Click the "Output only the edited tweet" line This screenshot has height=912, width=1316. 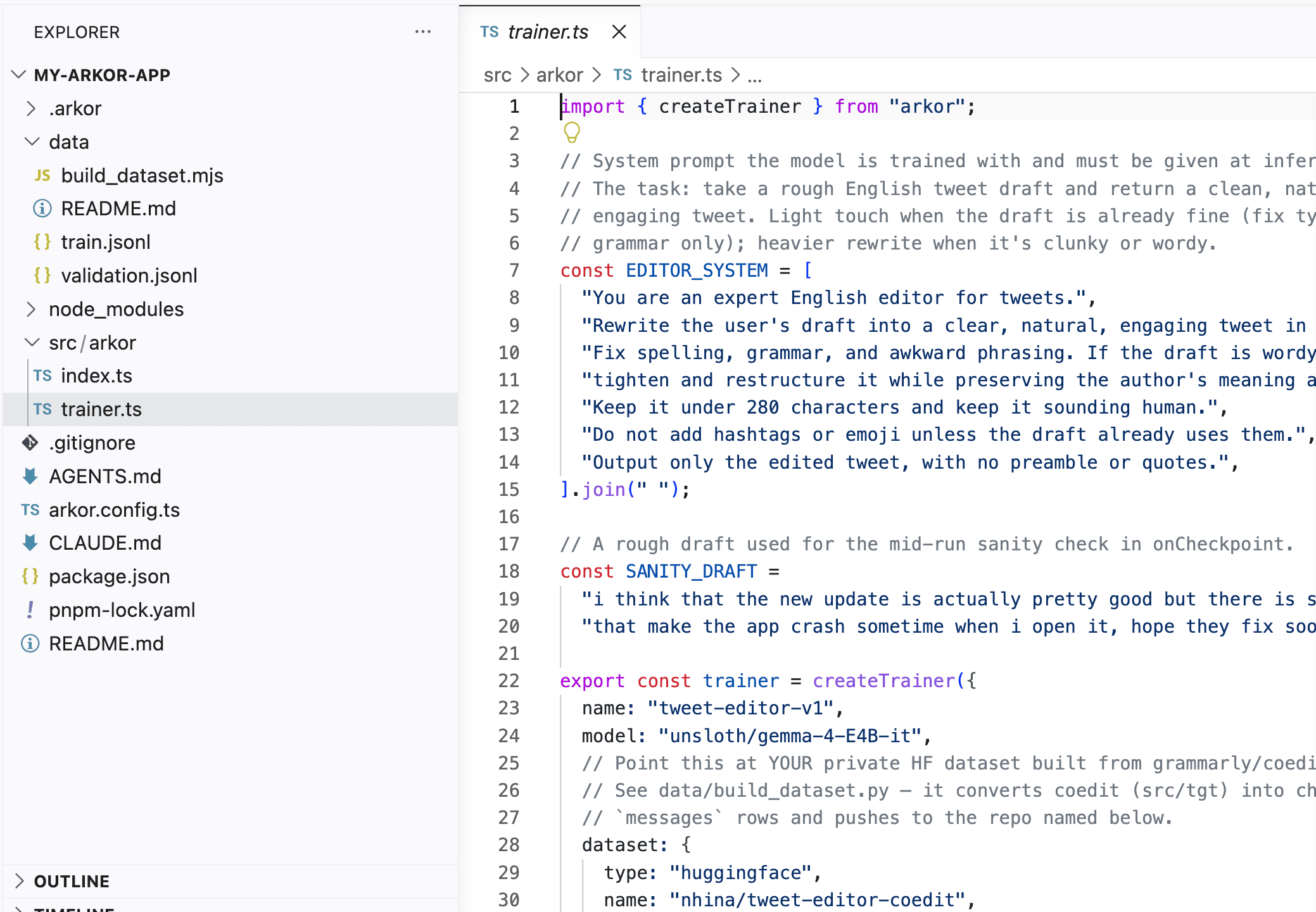point(905,462)
